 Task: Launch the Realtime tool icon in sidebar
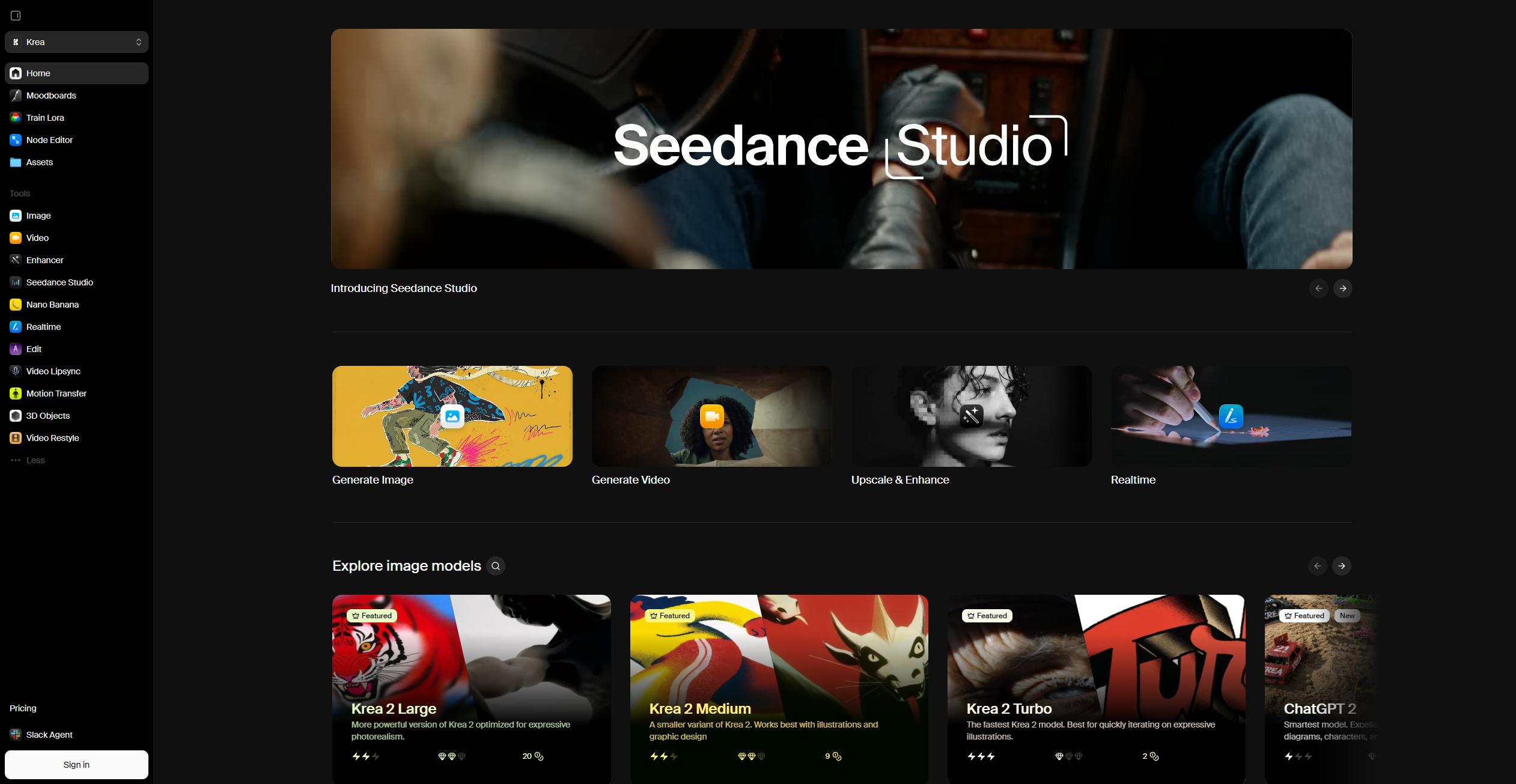16,327
